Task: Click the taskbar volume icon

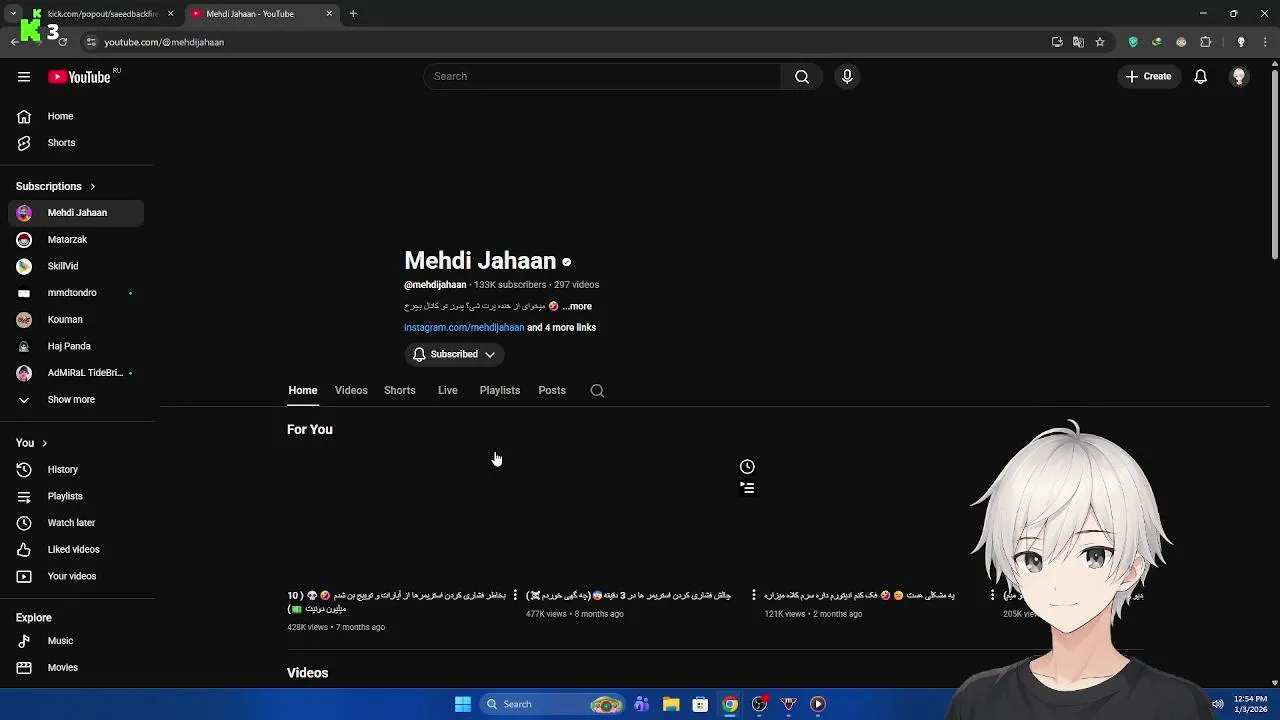Action: click(1217, 704)
